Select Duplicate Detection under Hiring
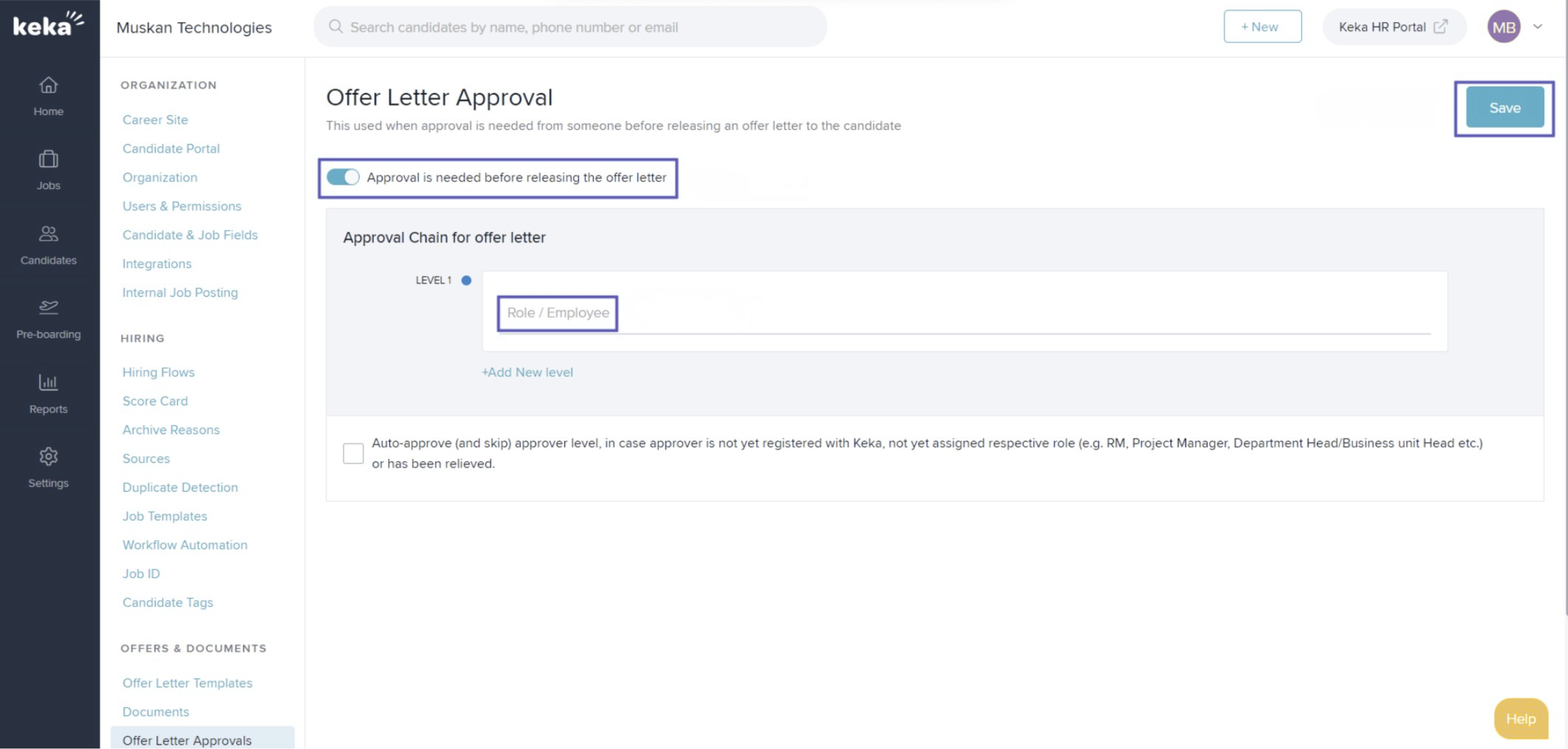 click(180, 487)
